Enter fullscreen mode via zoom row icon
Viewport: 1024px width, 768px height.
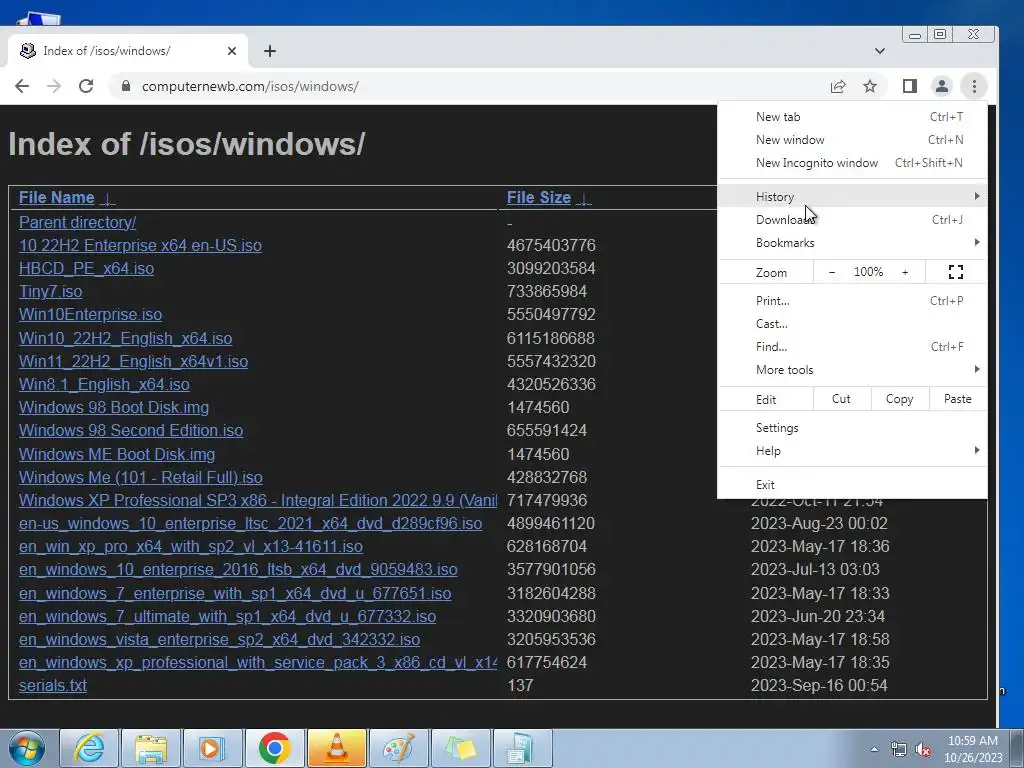955,272
